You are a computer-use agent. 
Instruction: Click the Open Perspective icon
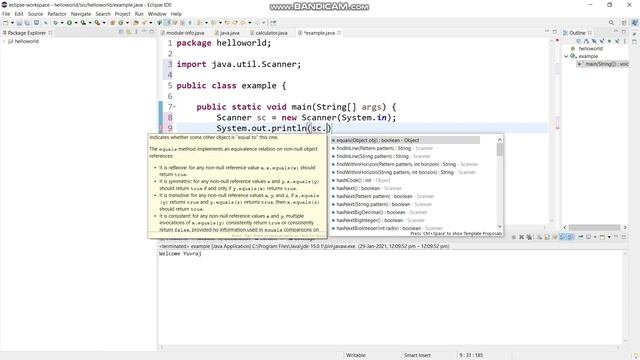tap(624, 23)
